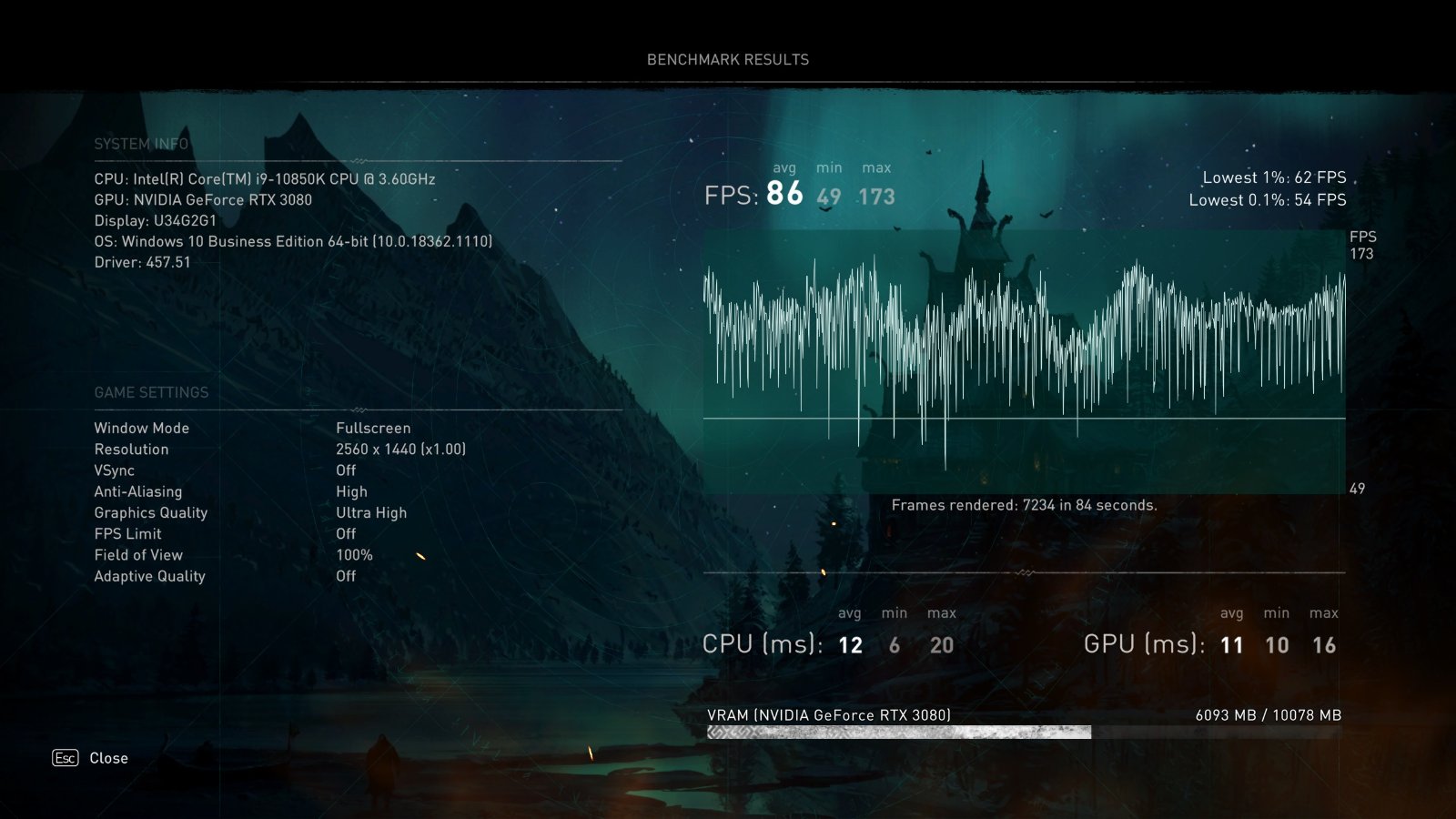Click the Graphics Quality label
This screenshot has height=819, width=1456.
(x=151, y=512)
